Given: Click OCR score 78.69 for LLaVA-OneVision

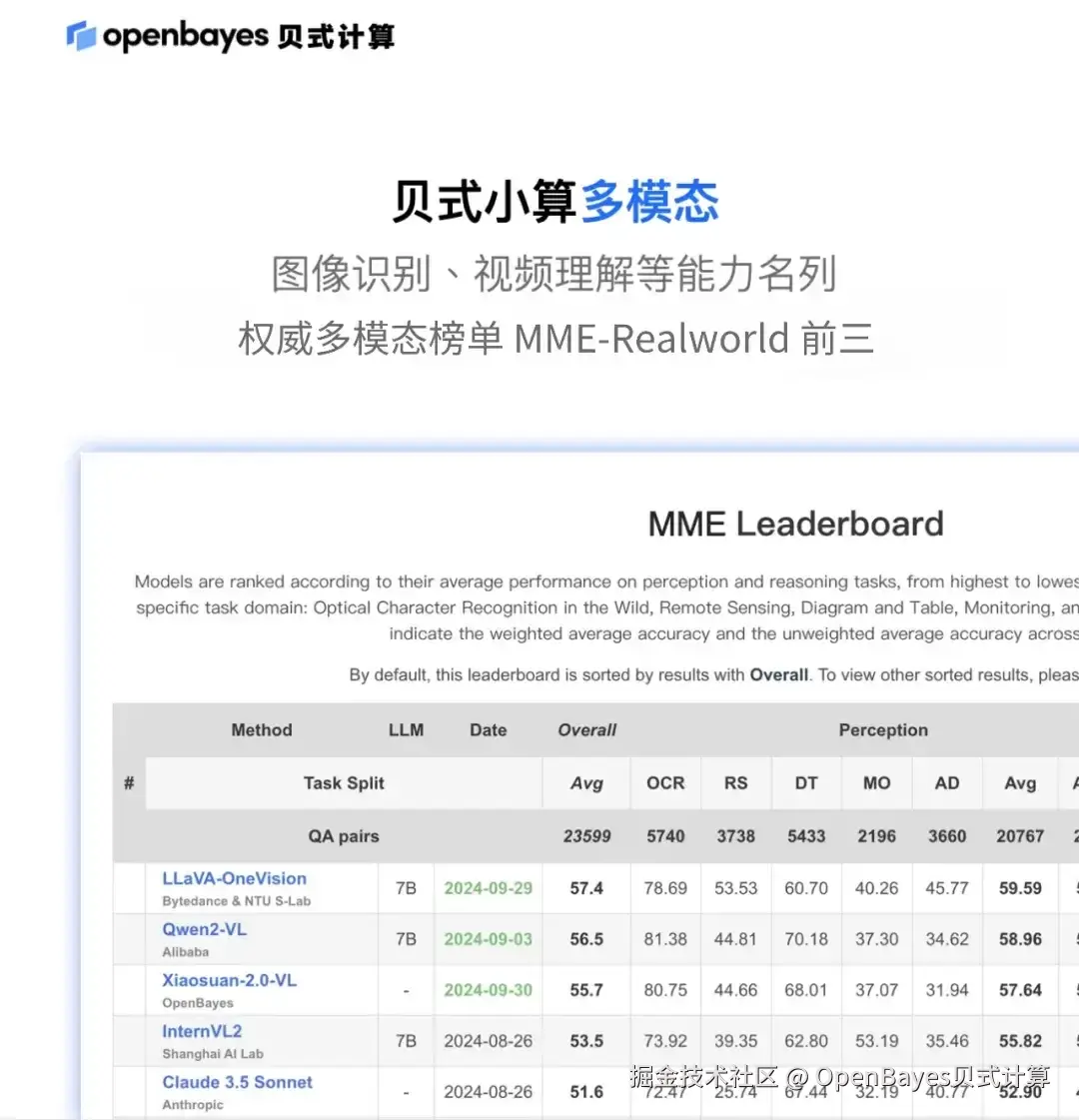Looking at the screenshot, I should (x=665, y=888).
